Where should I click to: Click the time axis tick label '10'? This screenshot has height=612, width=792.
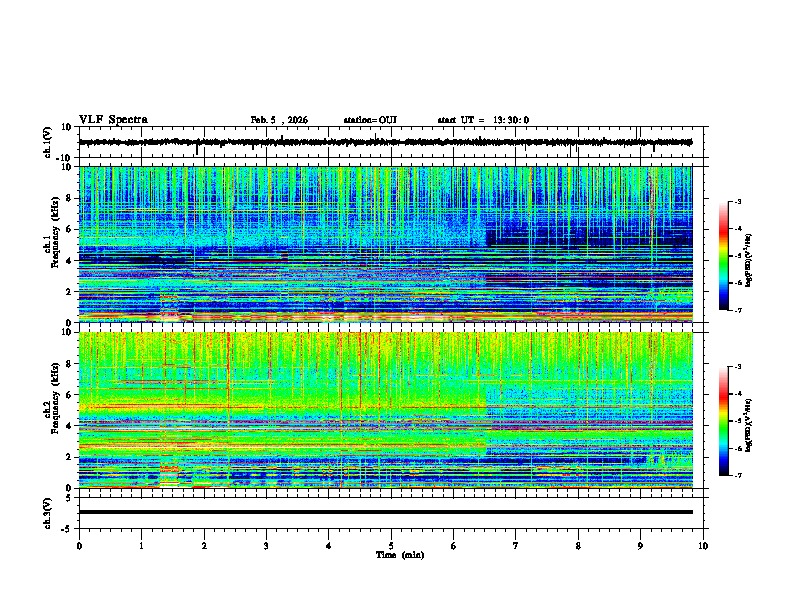click(x=703, y=546)
